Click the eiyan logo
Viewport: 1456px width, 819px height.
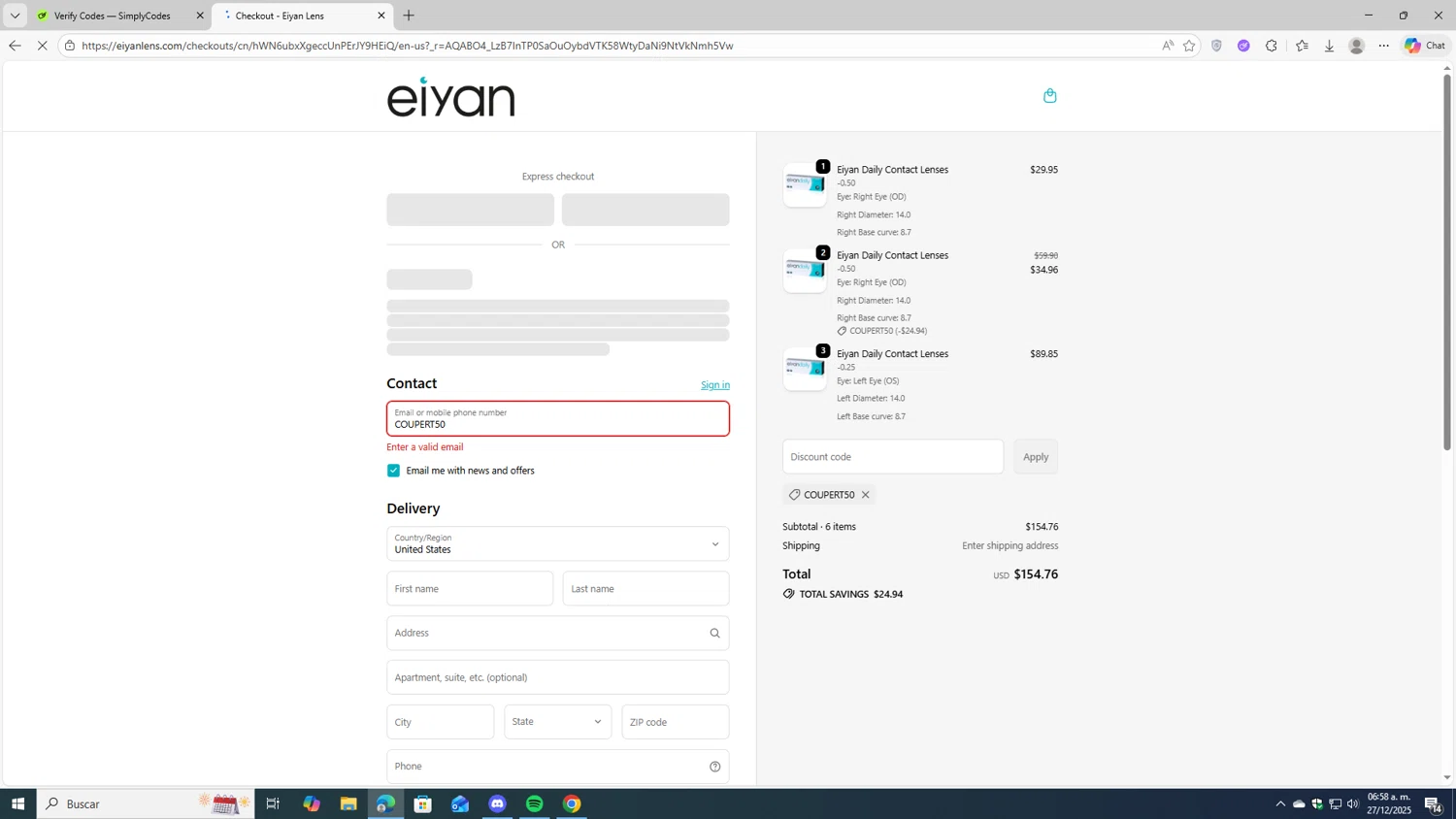point(450,97)
